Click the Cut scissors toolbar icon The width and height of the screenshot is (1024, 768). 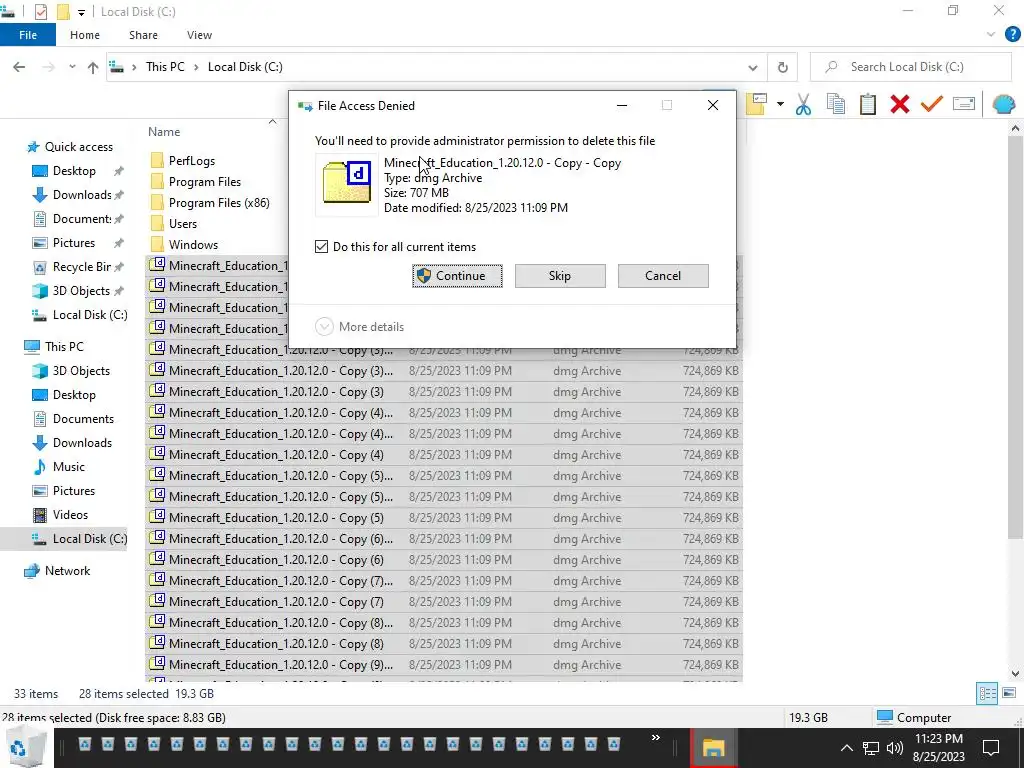(803, 104)
